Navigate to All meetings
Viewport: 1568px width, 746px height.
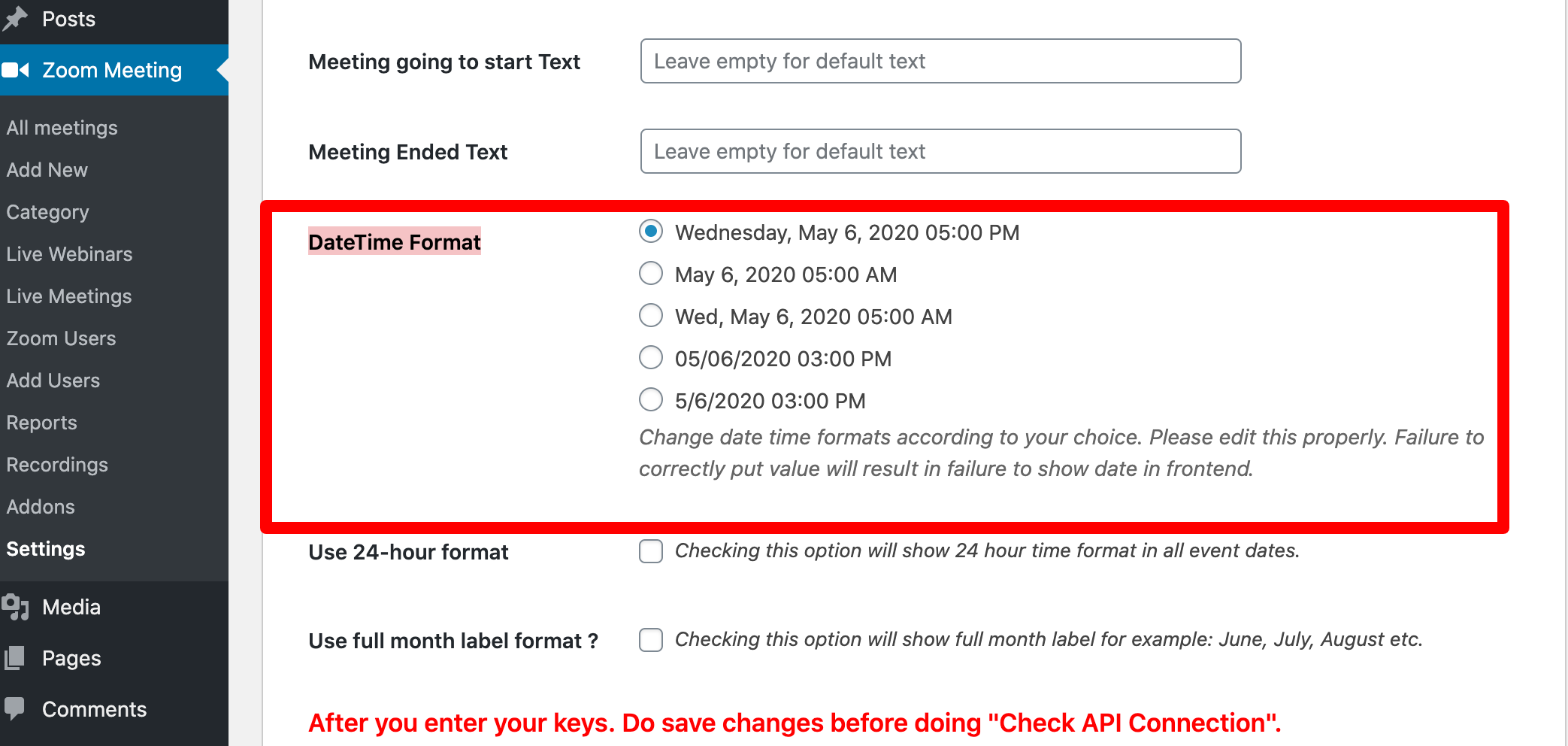(x=62, y=127)
